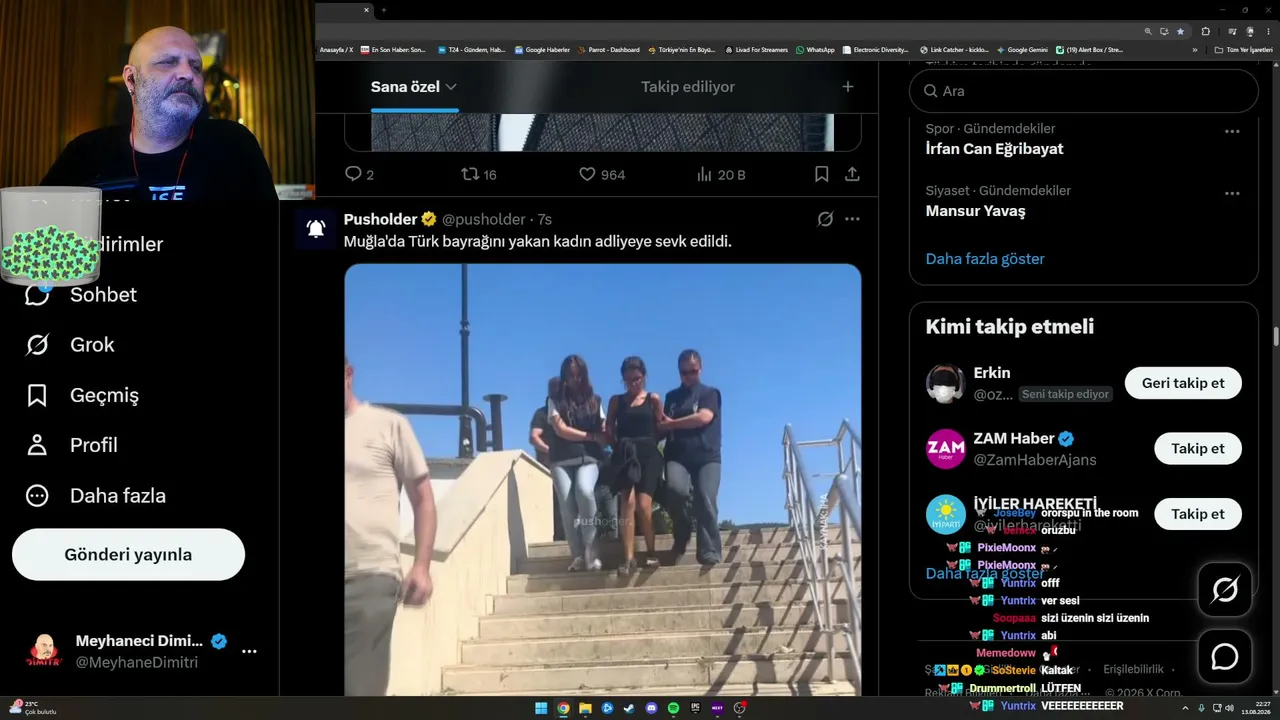Open Sohbet messages in the sidebar
The height and width of the screenshot is (720, 1280).
(80, 295)
